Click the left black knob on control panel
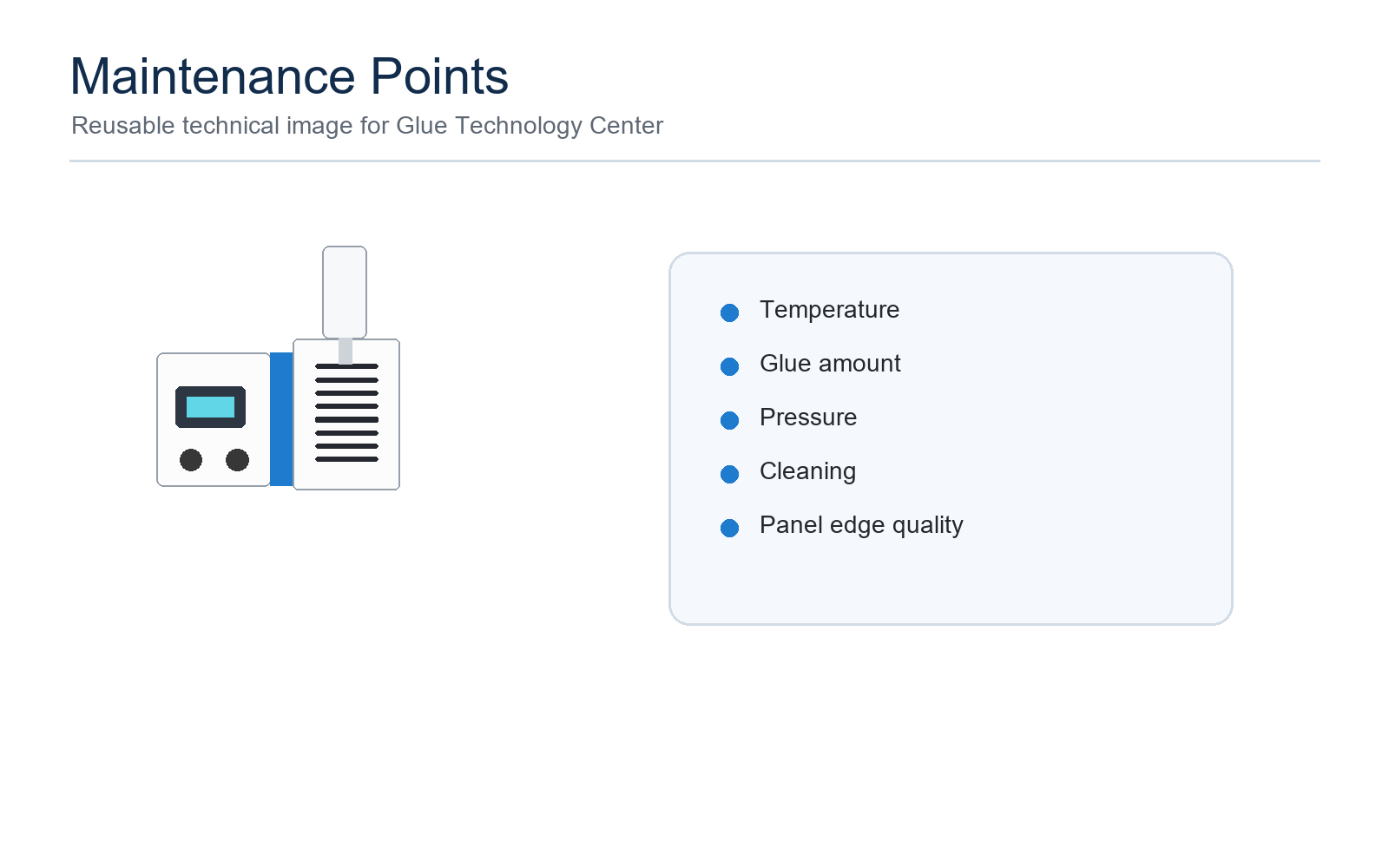Screen dimensions: 1389x868 191,460
